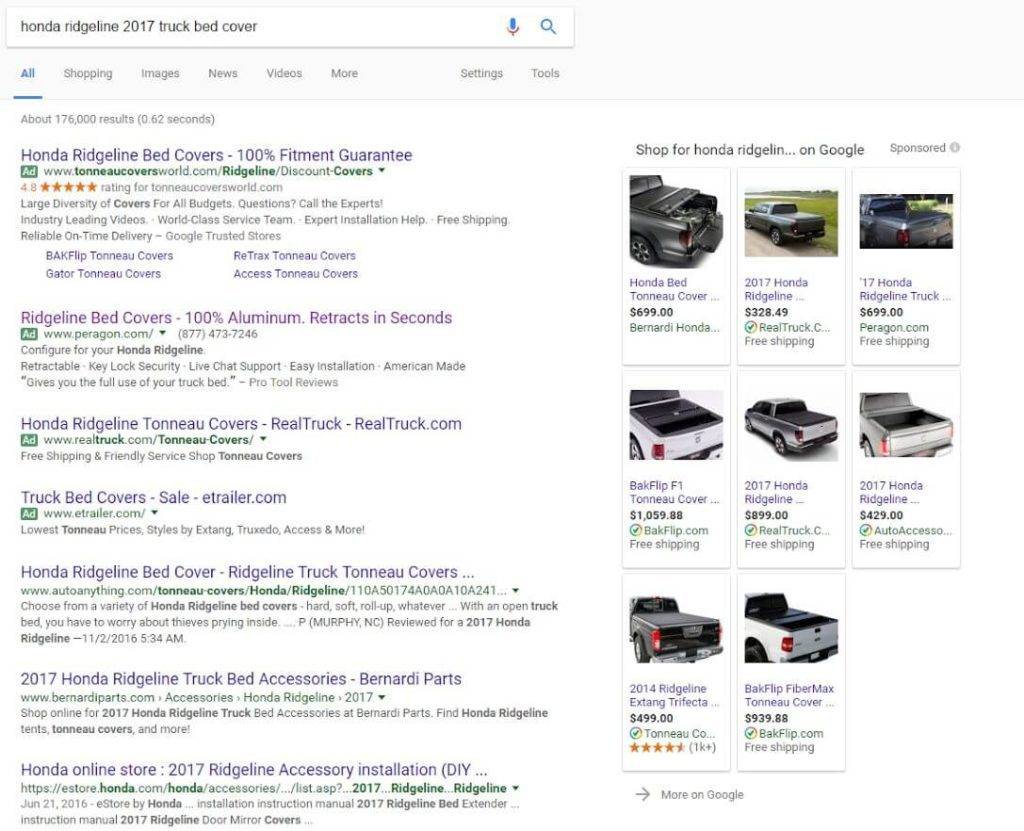
Task: Click the Extang Trifecta star rating (1k+)
Action: (x=672, y=747)
